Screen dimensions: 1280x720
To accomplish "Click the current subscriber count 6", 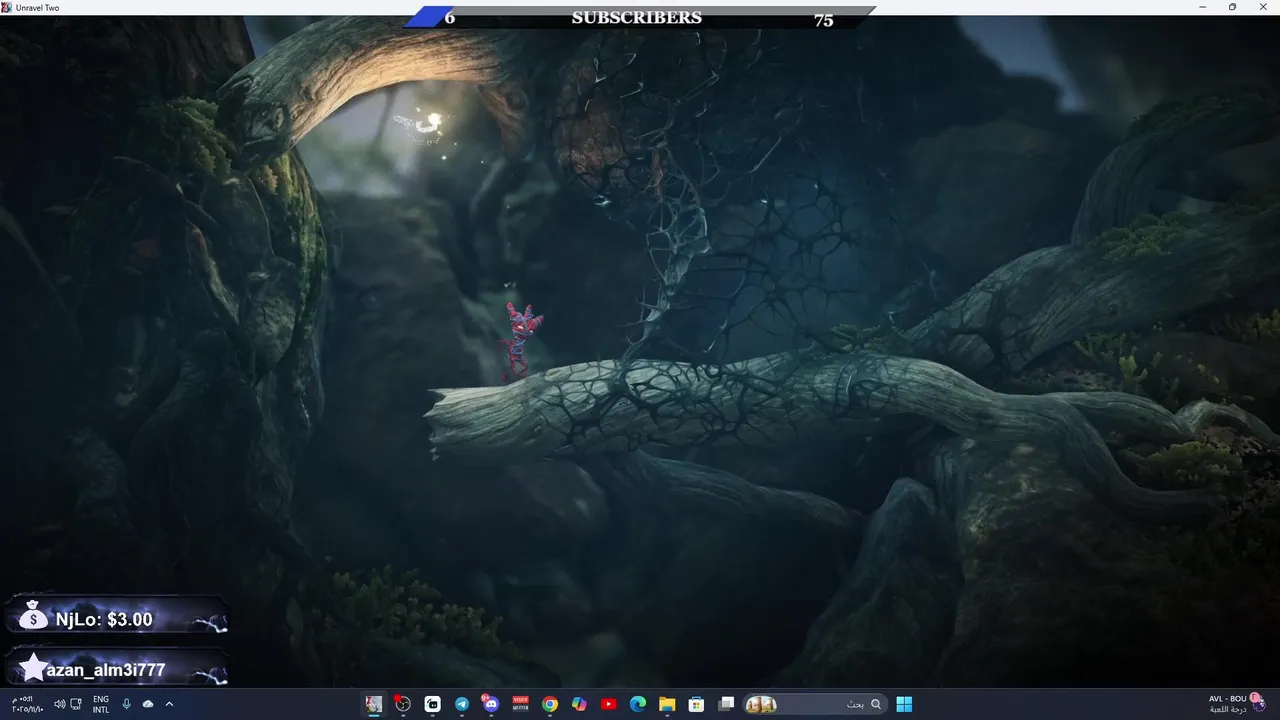I will click(x=450, y=17).
